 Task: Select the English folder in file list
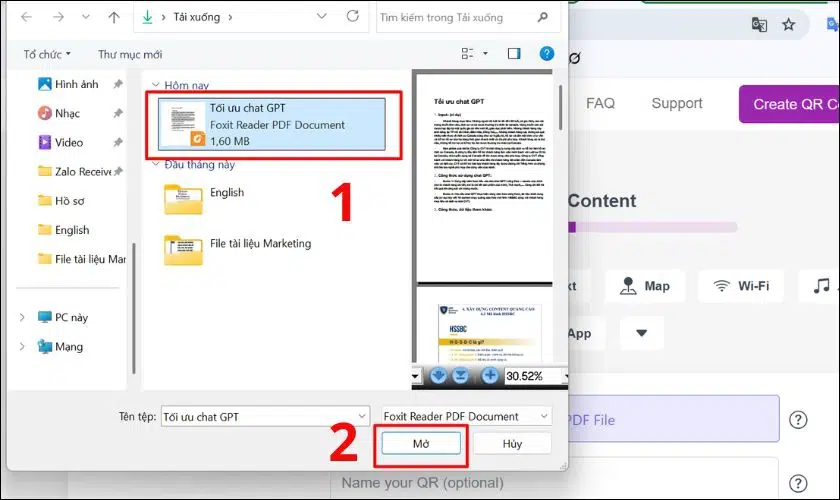click(x=204, y=199)
